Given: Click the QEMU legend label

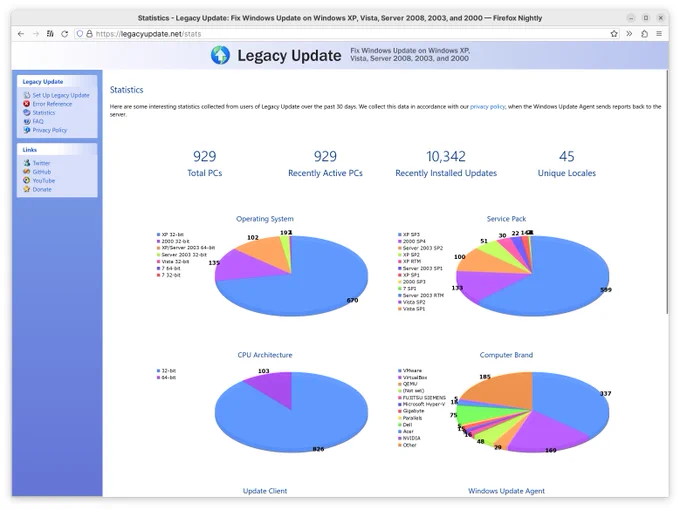Looking at the screenshot, I should pyautogui.click(x=410, y=384).
